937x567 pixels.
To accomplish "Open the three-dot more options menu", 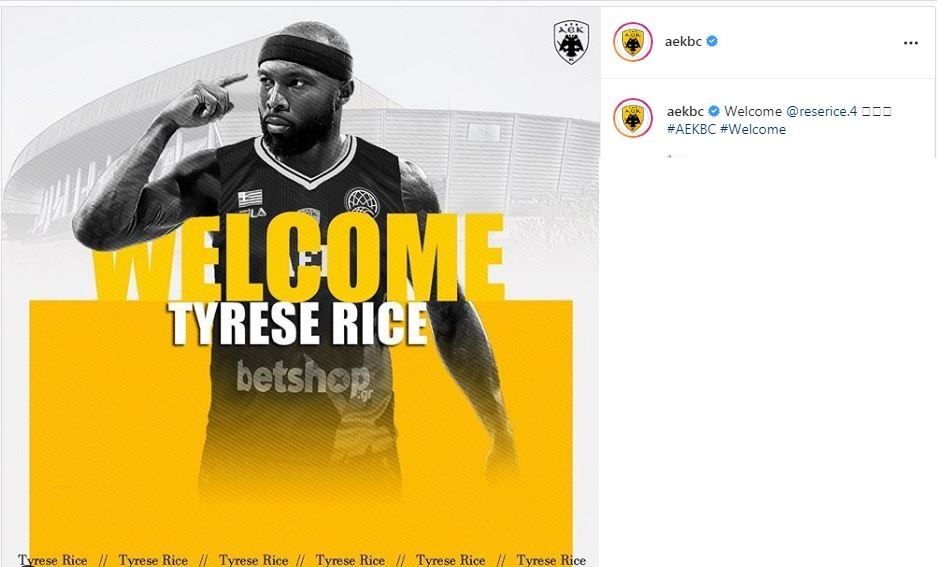I will click(x=910, y=43).
